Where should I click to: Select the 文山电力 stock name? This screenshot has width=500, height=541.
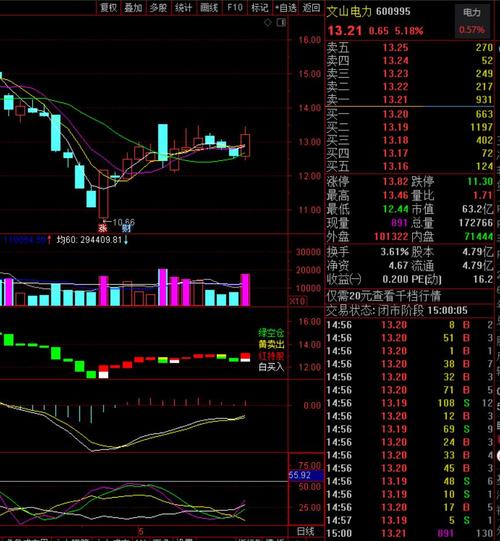pos(349,12)
